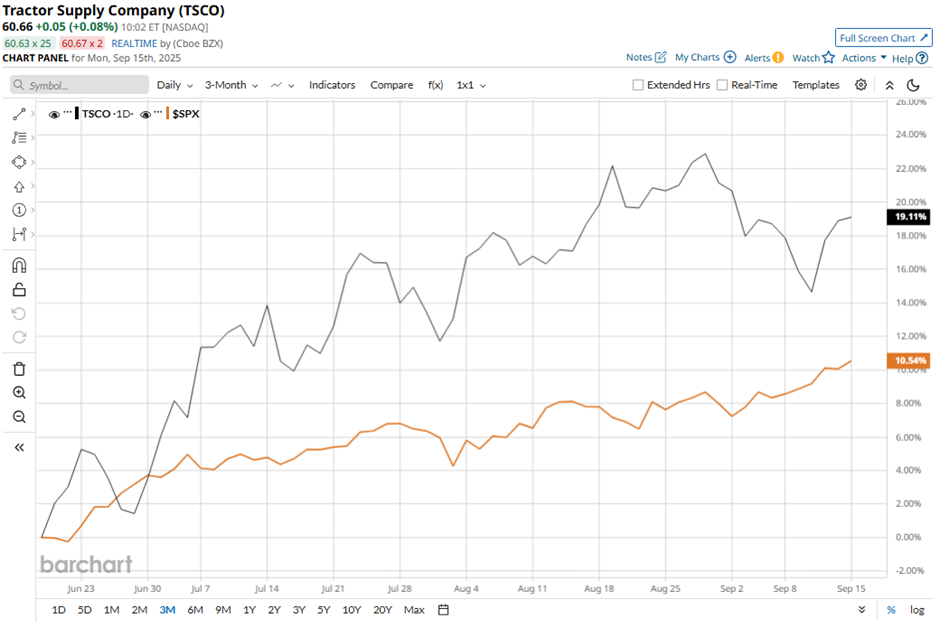Click the undo arrow icon
Image resolution: width=940 pixels, height=627 pixels.
pos(19,314)
